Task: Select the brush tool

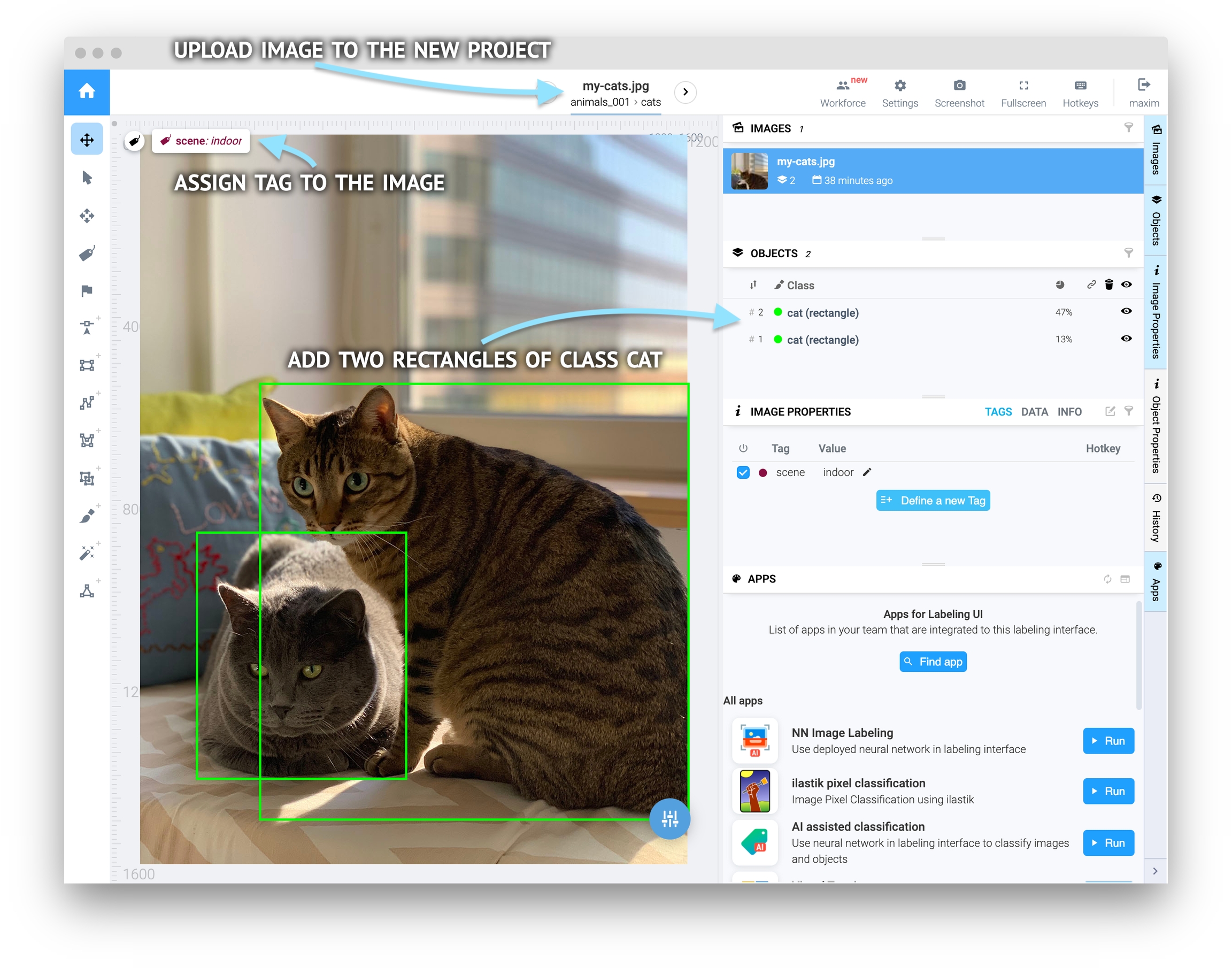Action: click(x=87, y=516)
